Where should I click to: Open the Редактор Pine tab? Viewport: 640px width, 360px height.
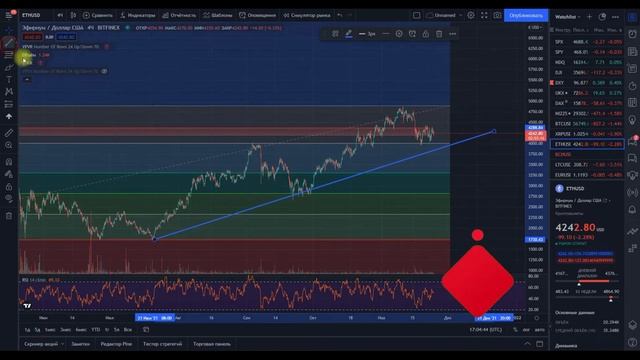click(x=116, y=344)
